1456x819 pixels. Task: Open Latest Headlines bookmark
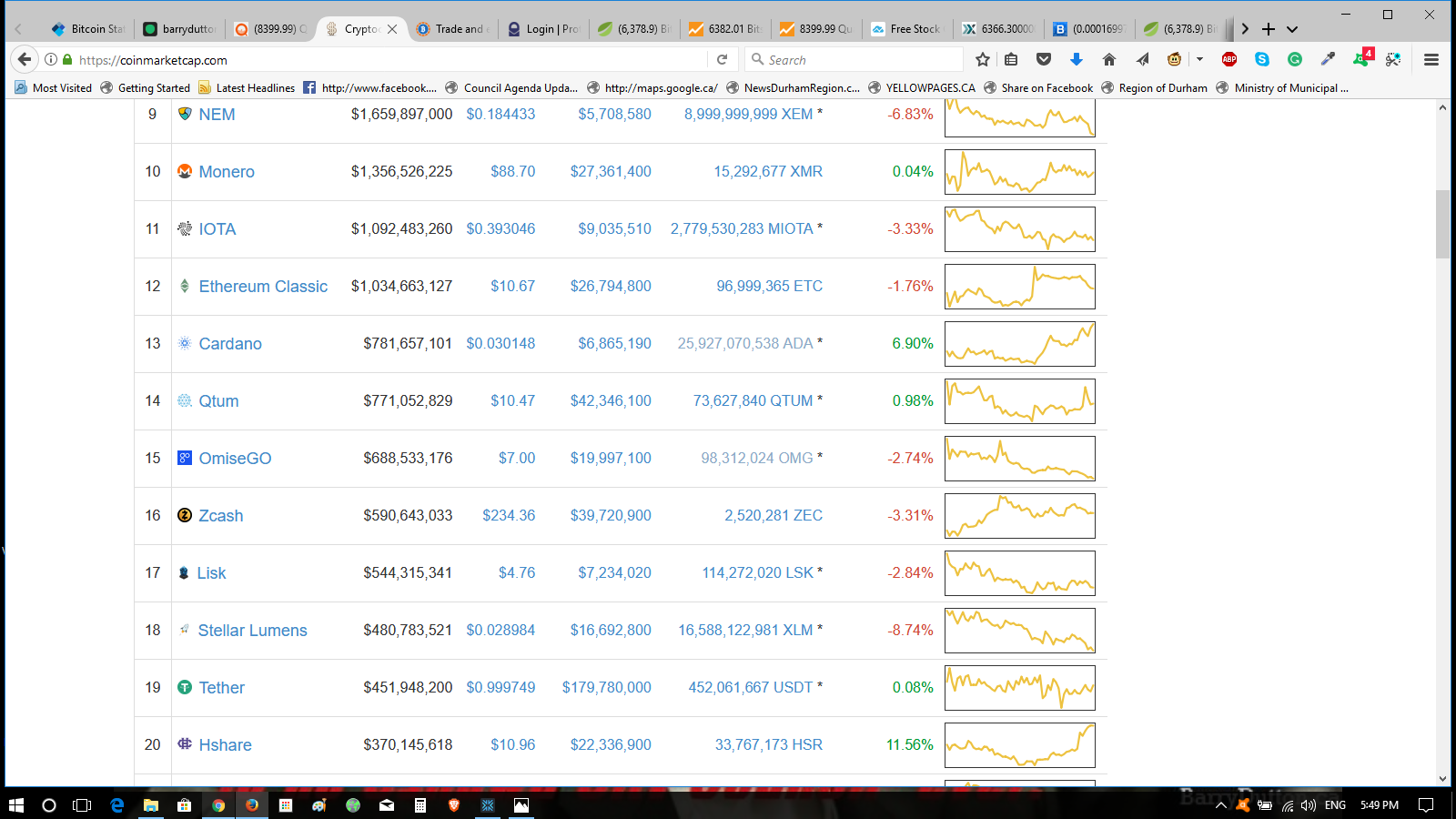point(247,88)
